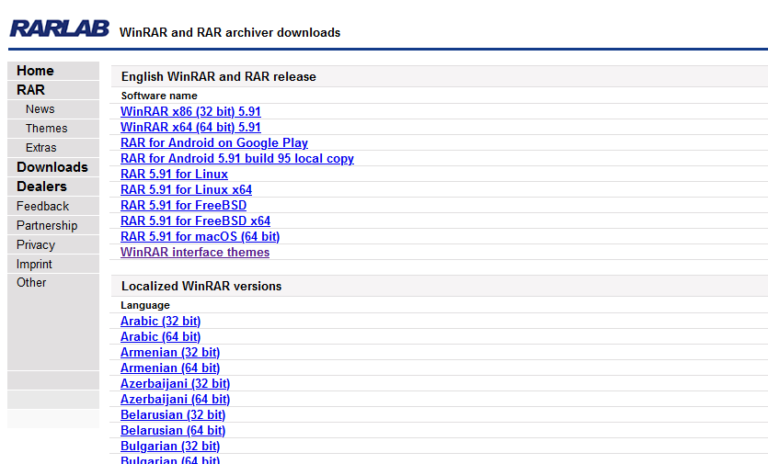Download Armenian (32 bit) version
This screenshot has height=464, width=768.
click(x=170, y=353)
